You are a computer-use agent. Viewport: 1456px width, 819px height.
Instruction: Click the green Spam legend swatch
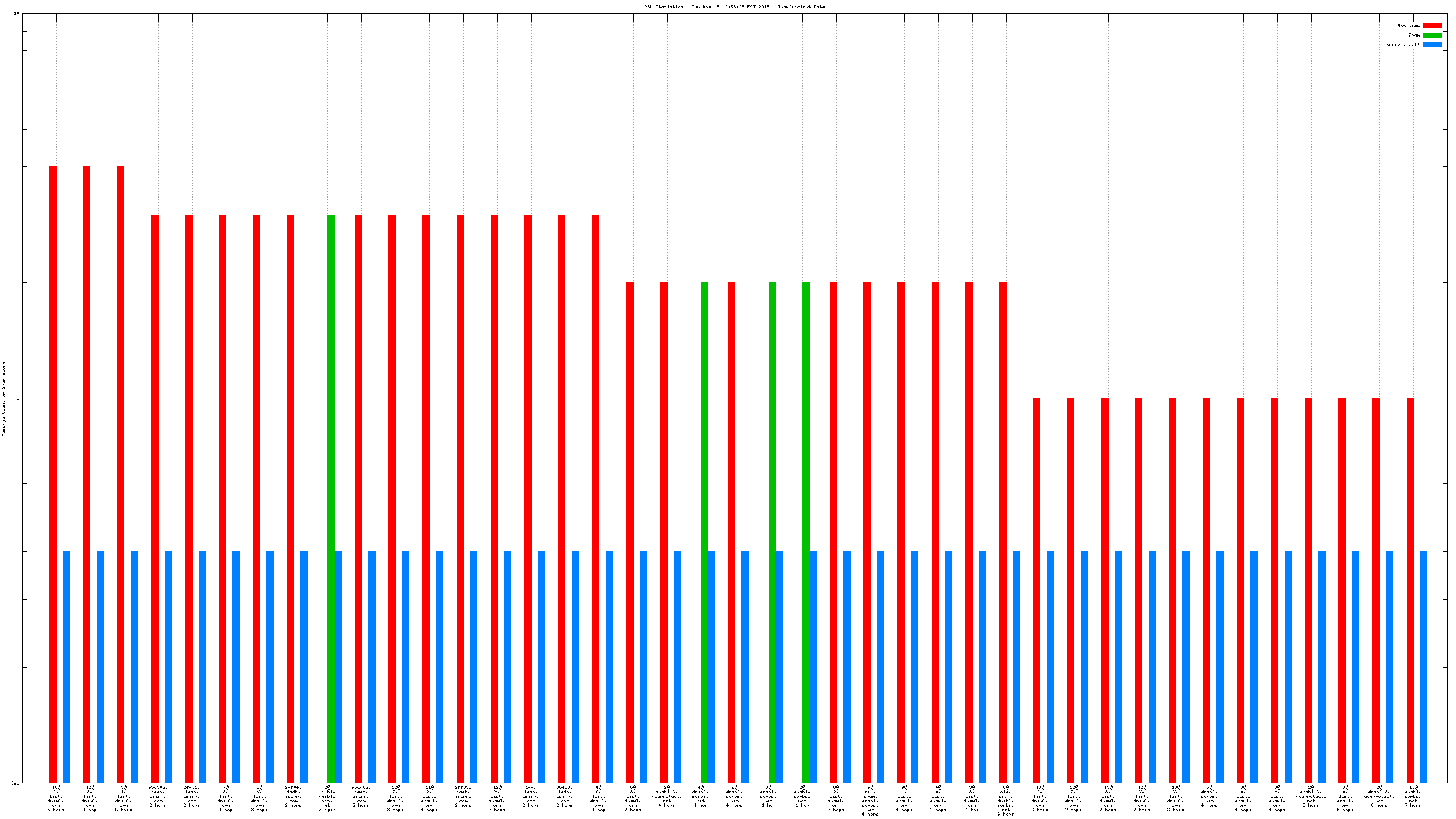(1432, 35)
